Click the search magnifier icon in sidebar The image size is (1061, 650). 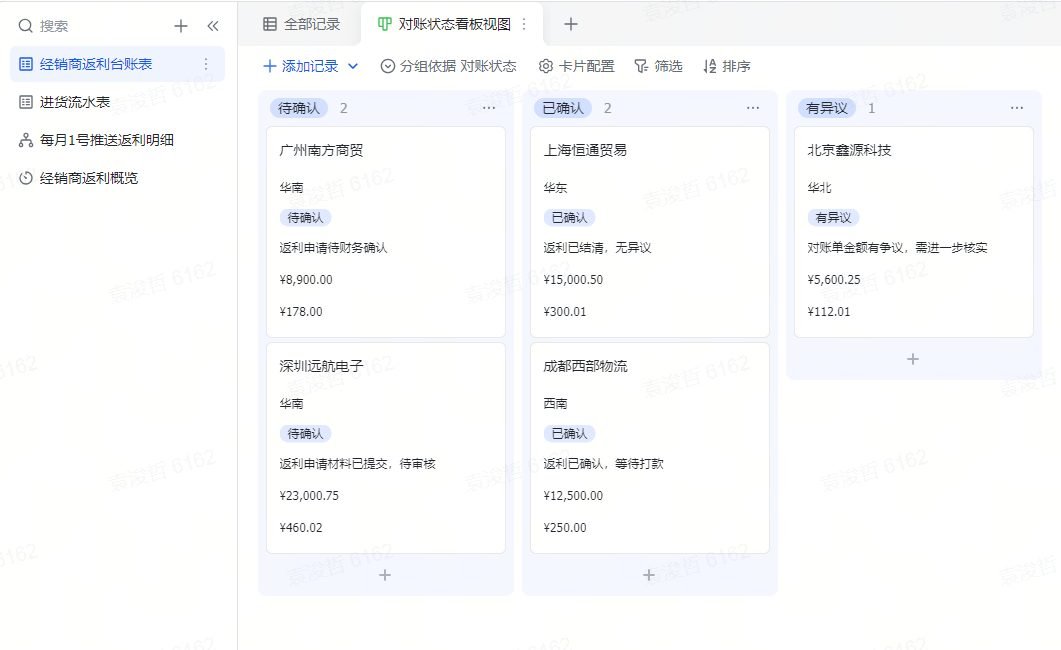(26, 26)
